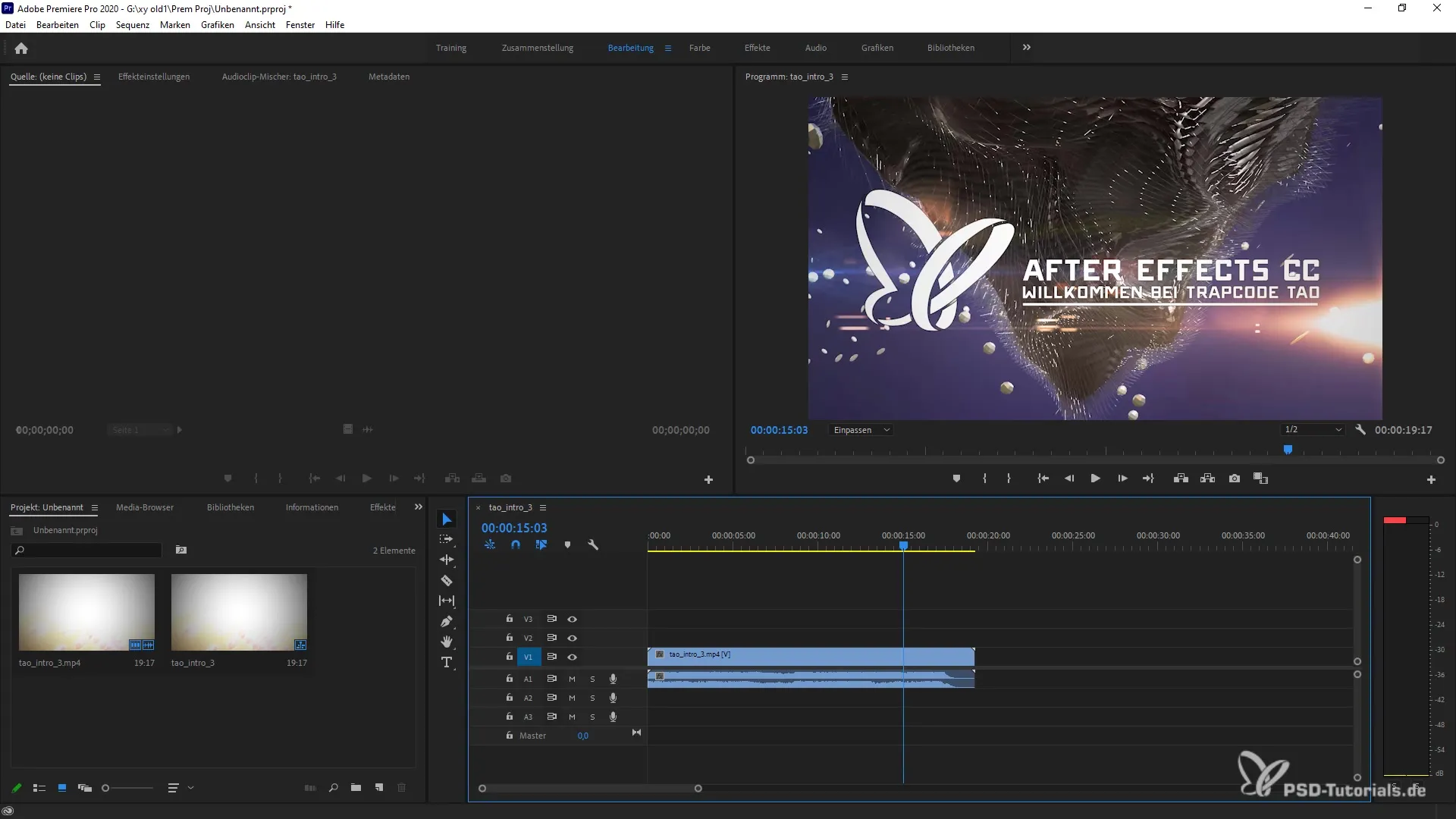Select the Hand tool

coord(447,642)
